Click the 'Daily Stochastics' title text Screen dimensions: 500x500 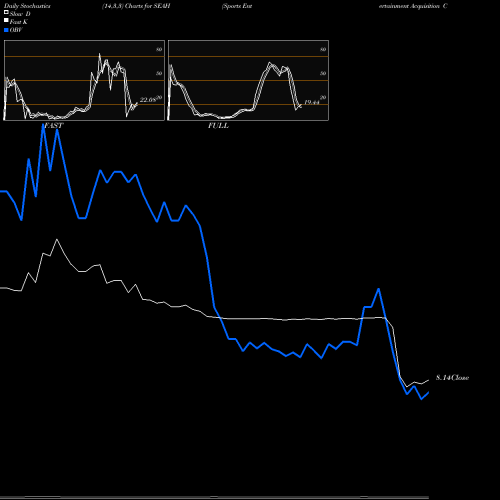click(x=27, y=6)
